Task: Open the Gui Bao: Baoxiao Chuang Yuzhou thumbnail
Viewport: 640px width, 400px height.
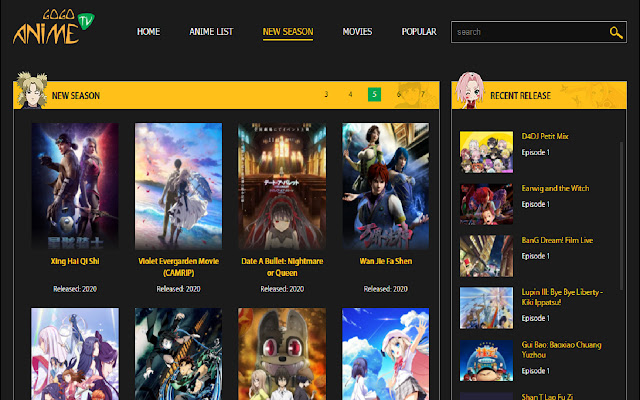Action: [487, 360]
